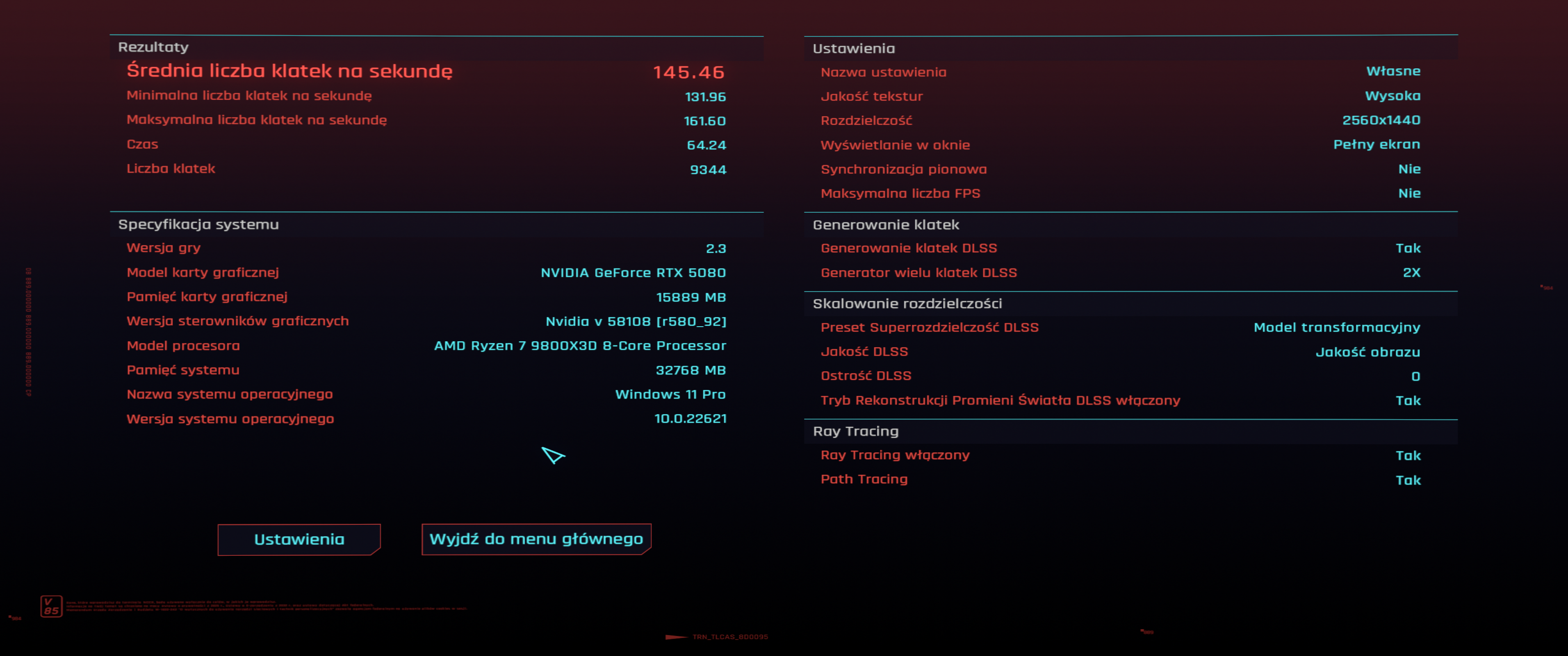Screen dimensions: 1568x656
Task: Click the Model transformacyjny preset value
Action: tap(1337, 328)
